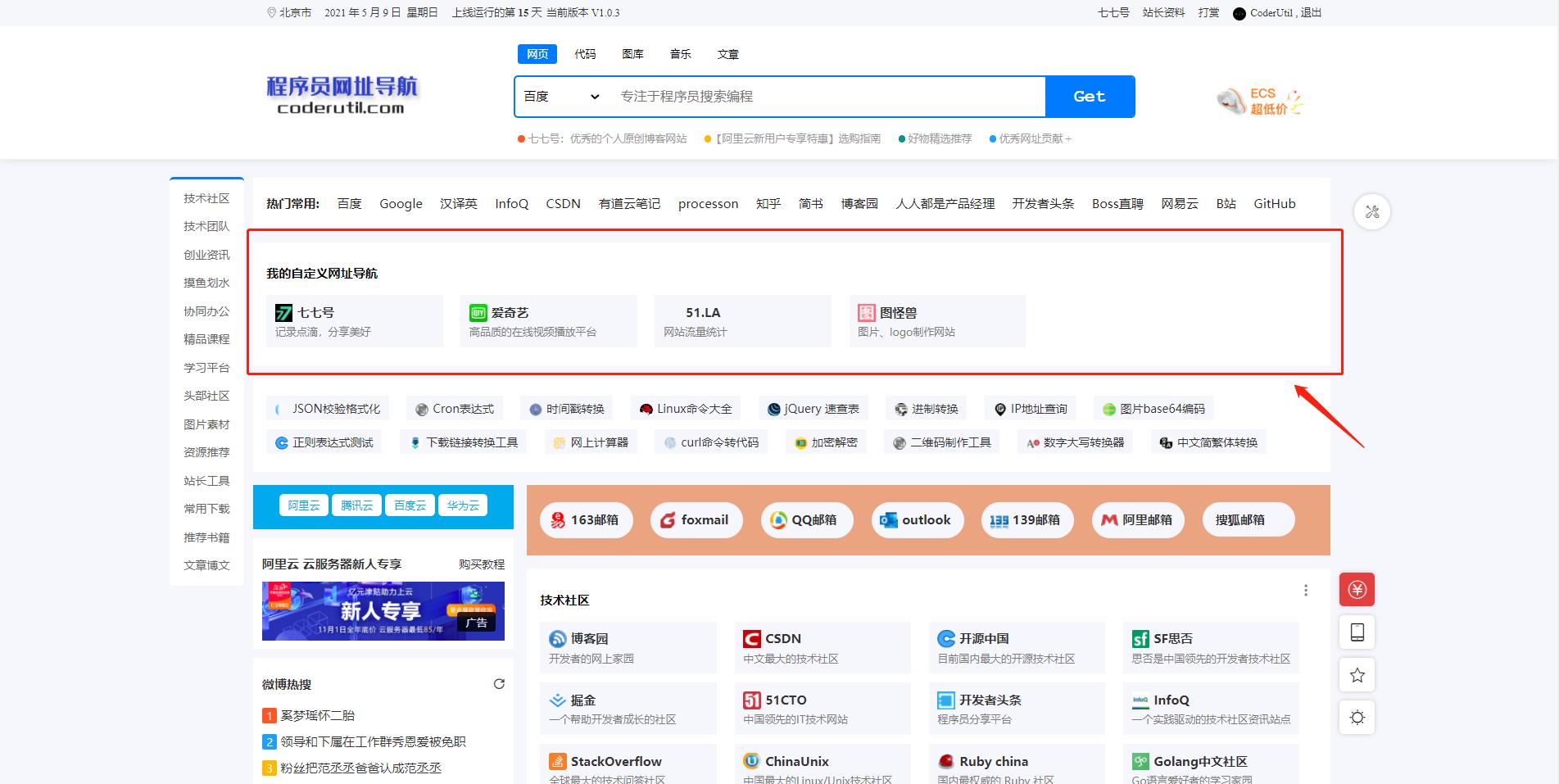This screenshot has width=1559, height=784.
Task: Toggle the sun light-mode icon
Action: (1357, 718)
